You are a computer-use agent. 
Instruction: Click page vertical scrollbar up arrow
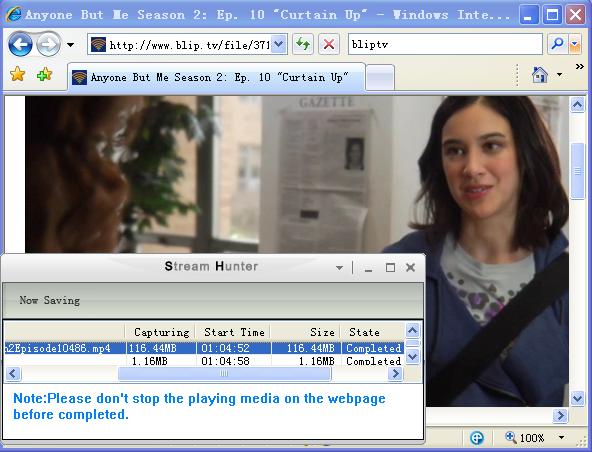point(577,105)
